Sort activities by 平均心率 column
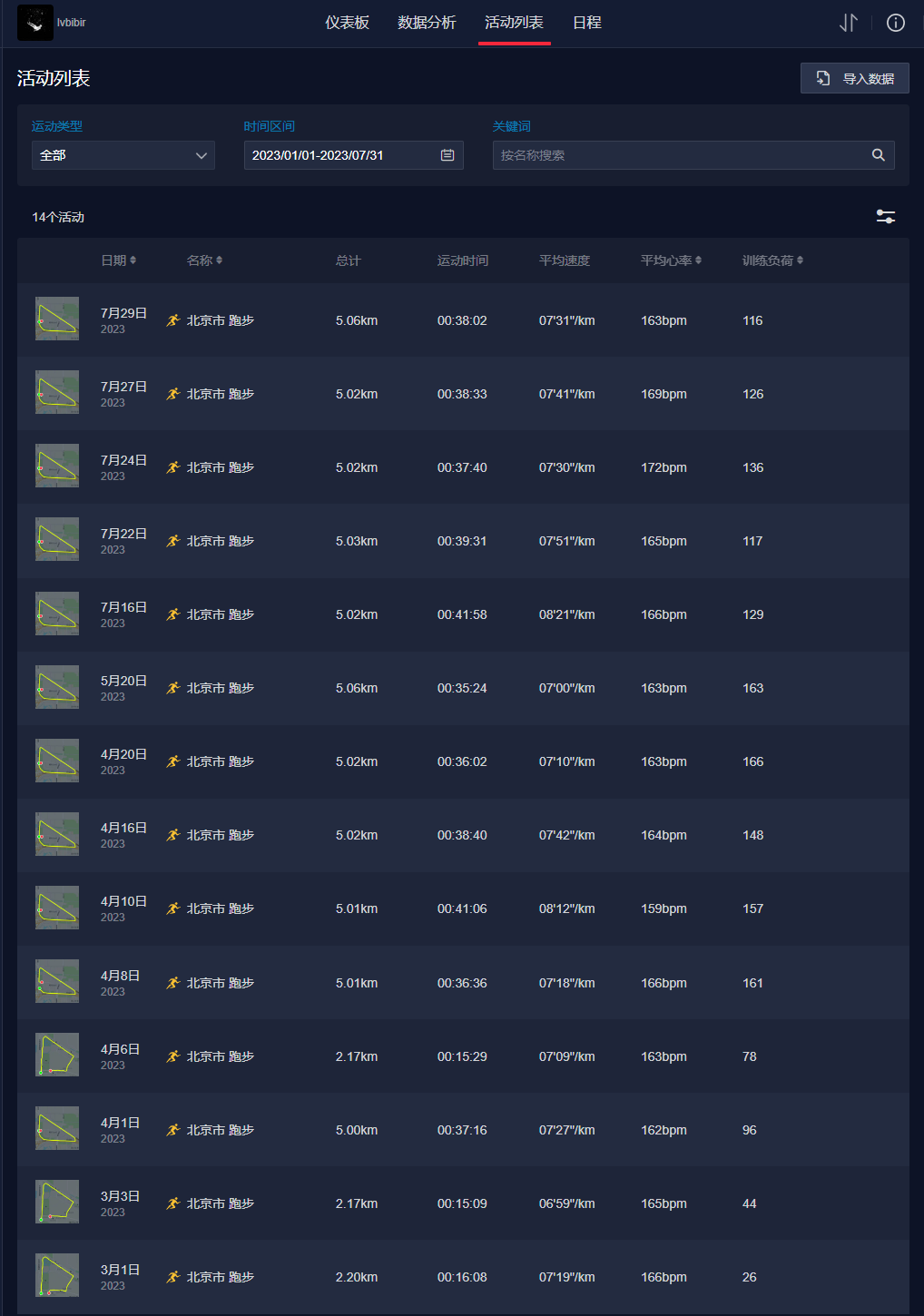The image size is (924, 1316). [671, 260]
